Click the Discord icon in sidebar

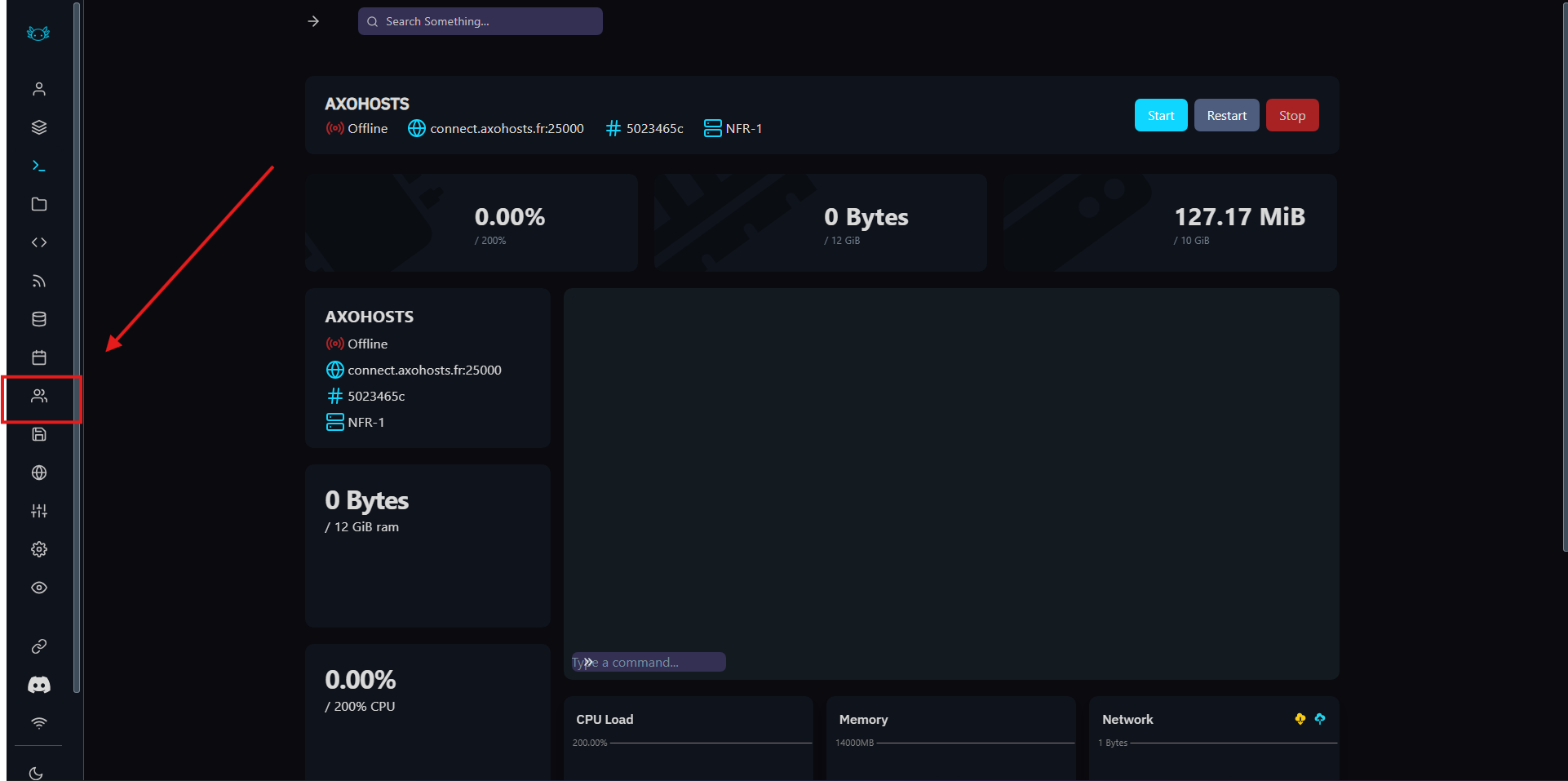pyautogui.click(x=38, y=685)
